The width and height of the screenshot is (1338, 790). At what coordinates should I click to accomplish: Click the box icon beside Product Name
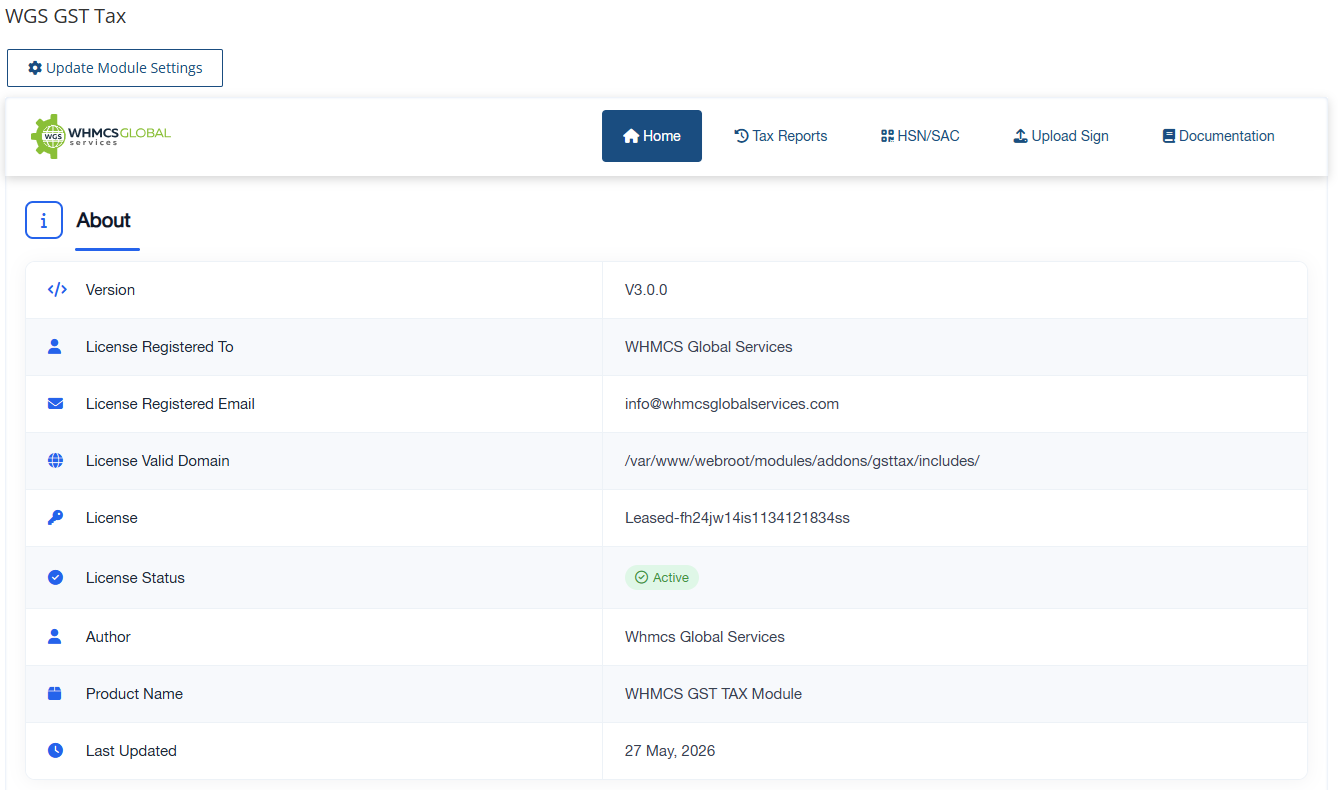tap(55, 694)
